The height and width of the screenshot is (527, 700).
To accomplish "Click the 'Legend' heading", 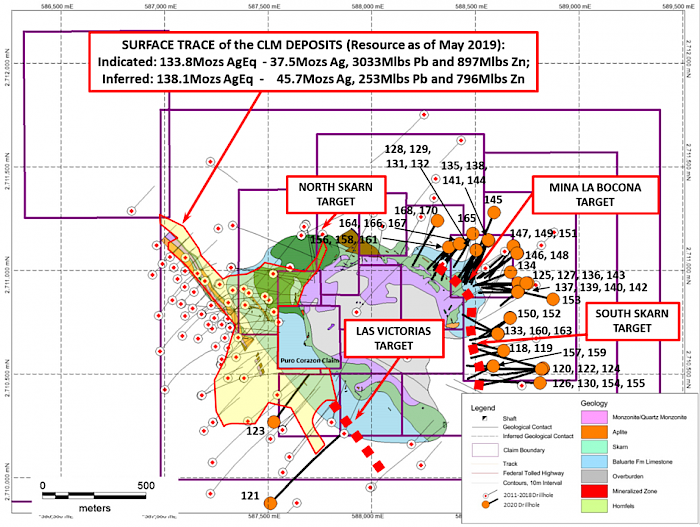I will point(483,408).
